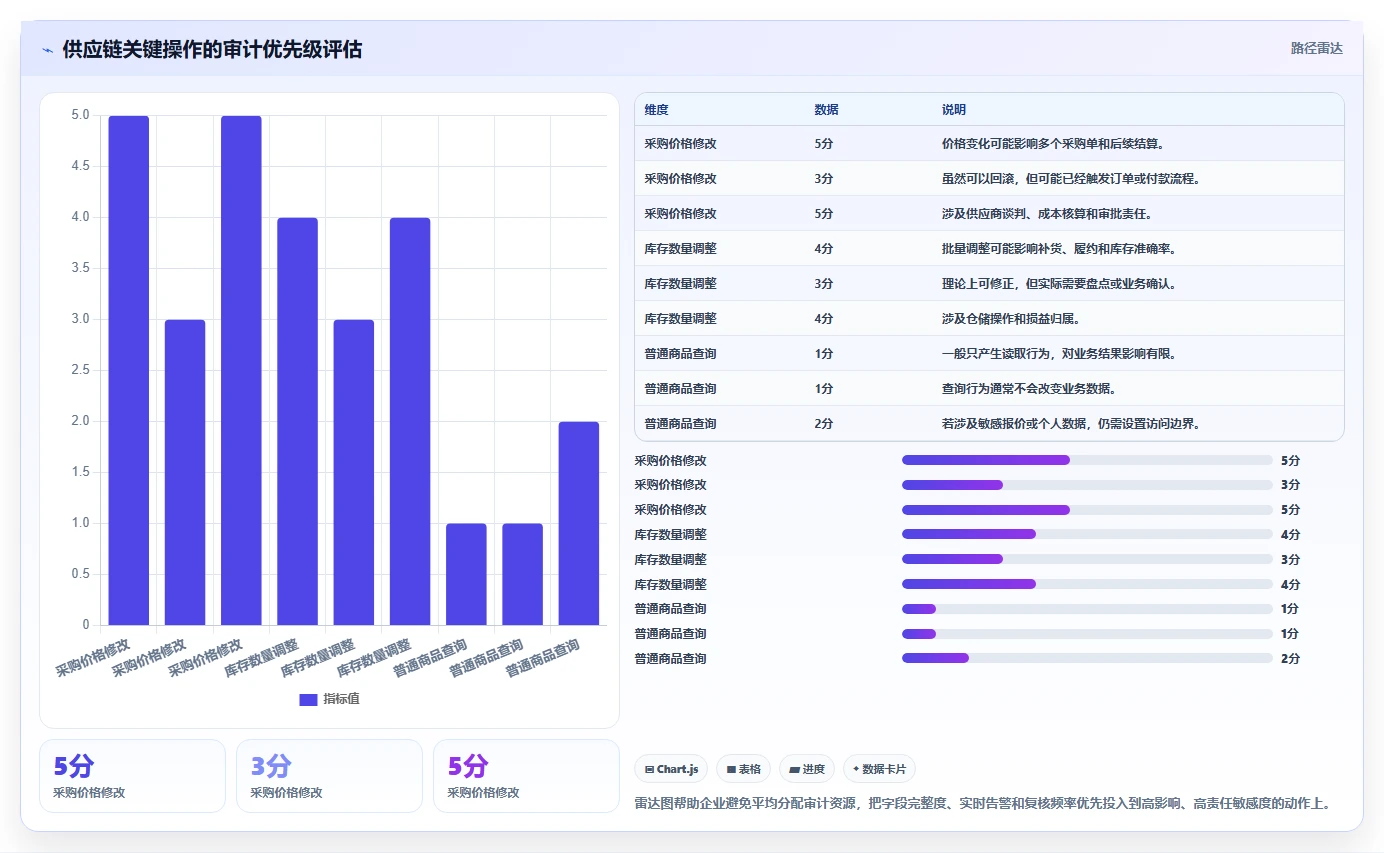Toggle the 指标值 legend entry under the chart

pos(329,699)
